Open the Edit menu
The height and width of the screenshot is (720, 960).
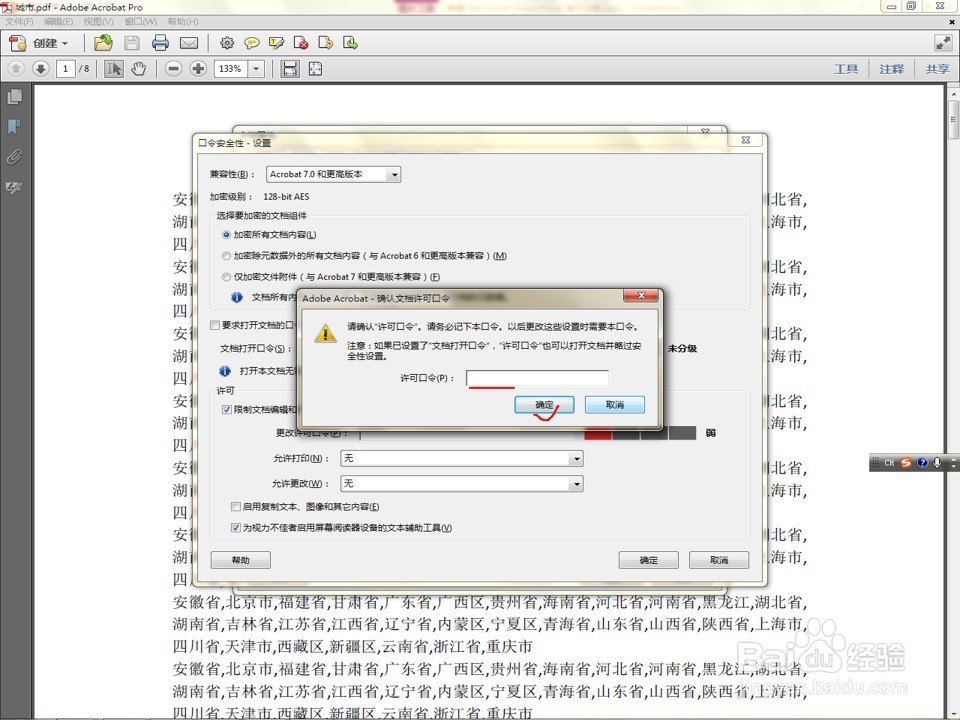pyautogui.click(x=58, y=21)
